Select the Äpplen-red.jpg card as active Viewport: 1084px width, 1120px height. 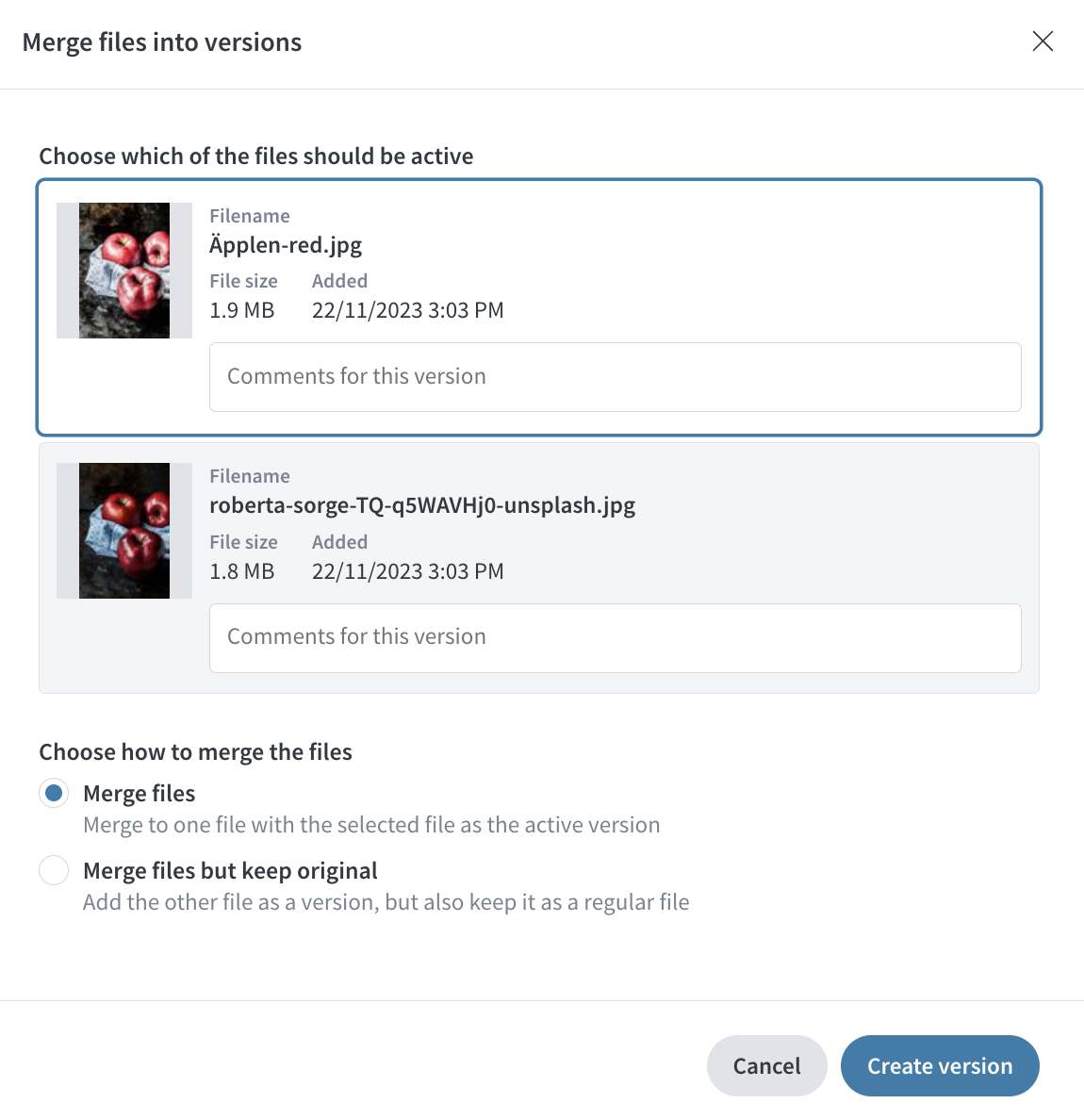(539, 307)
